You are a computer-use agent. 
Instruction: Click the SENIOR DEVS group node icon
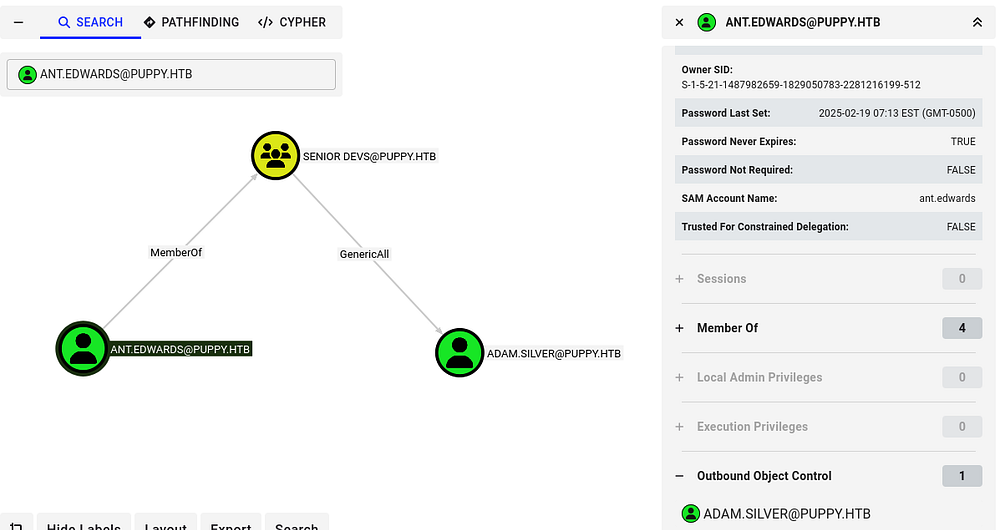pos(275,156)
